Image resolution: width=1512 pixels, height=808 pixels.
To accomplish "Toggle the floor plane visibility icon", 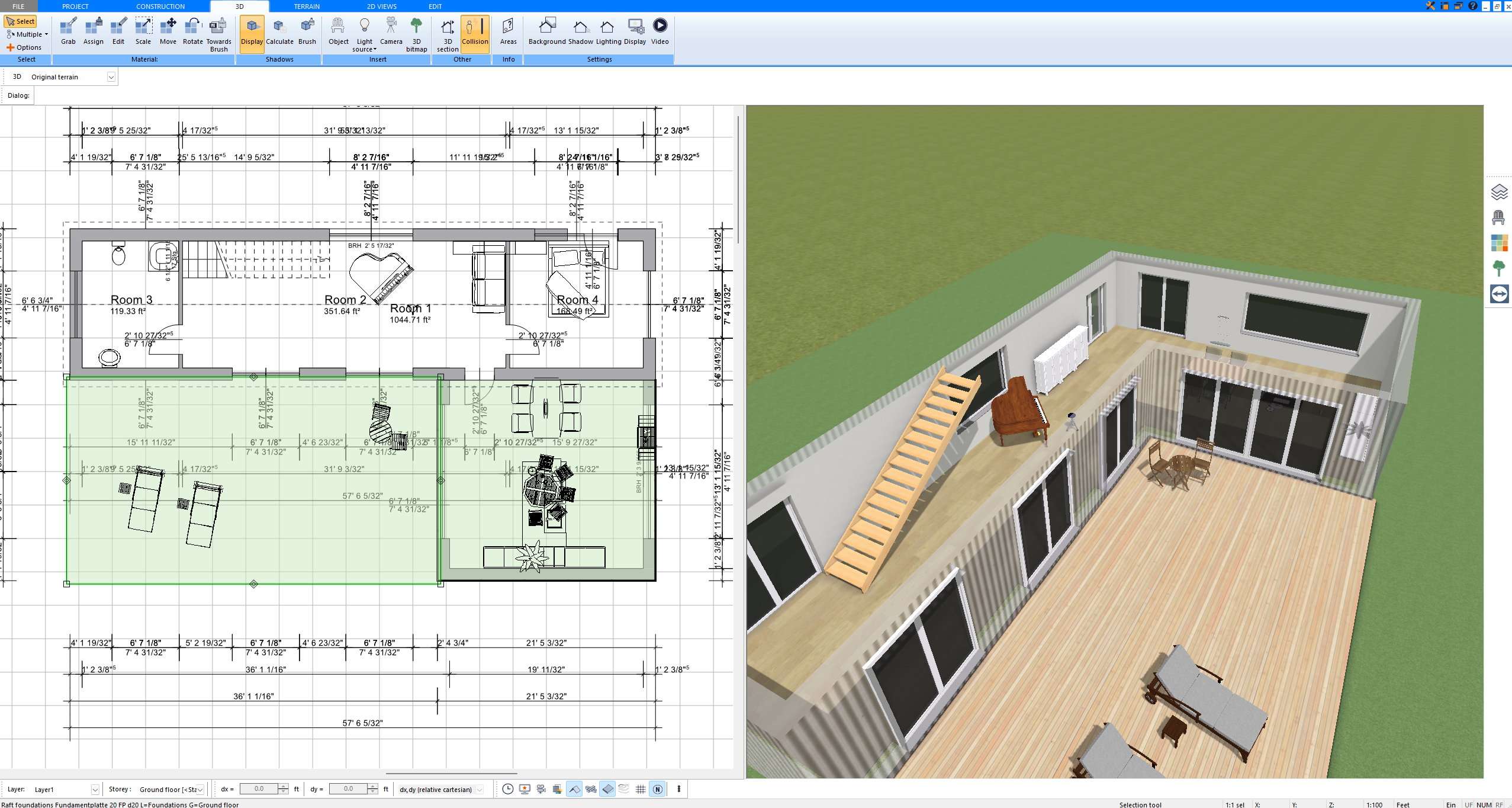I will (607, 789).
